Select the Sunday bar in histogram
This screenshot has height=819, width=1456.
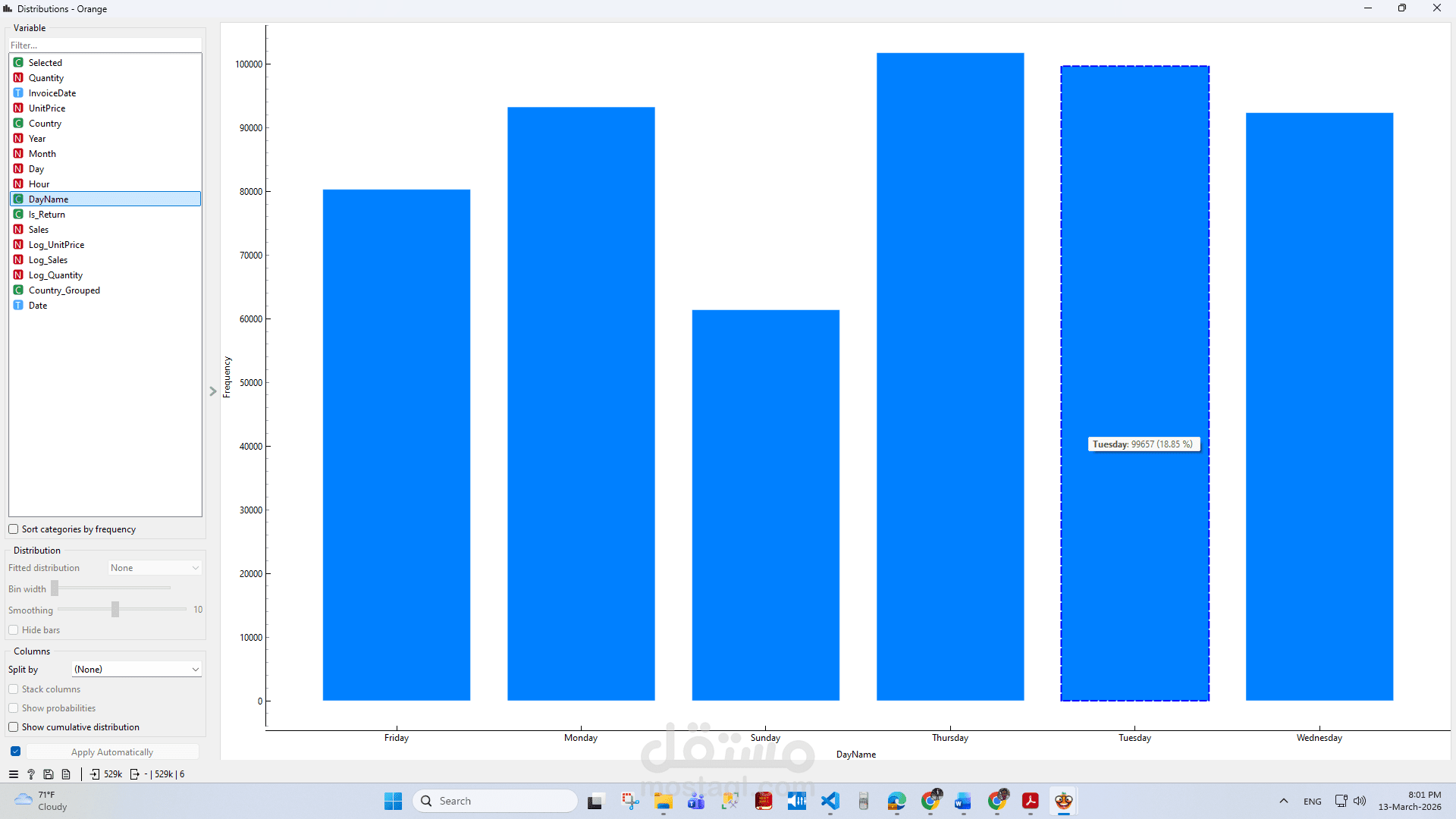(765, 504)
